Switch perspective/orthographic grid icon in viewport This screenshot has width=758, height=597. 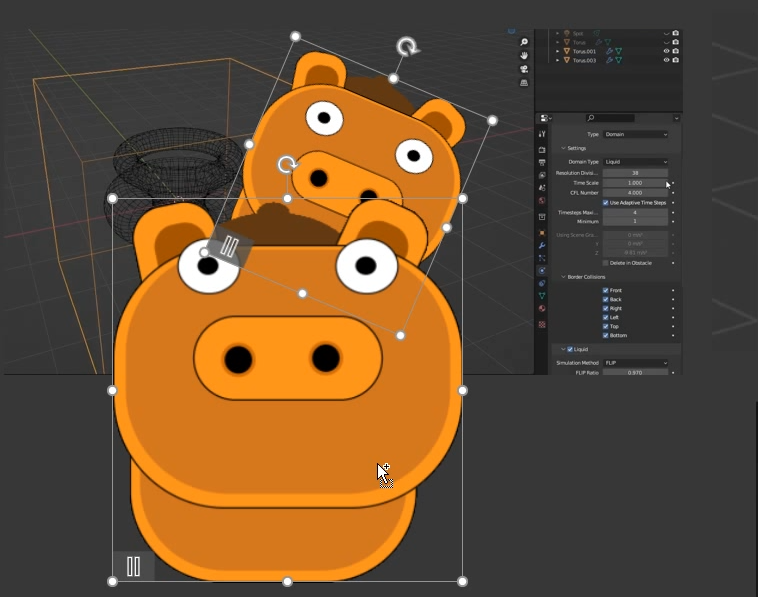point(524,83)
